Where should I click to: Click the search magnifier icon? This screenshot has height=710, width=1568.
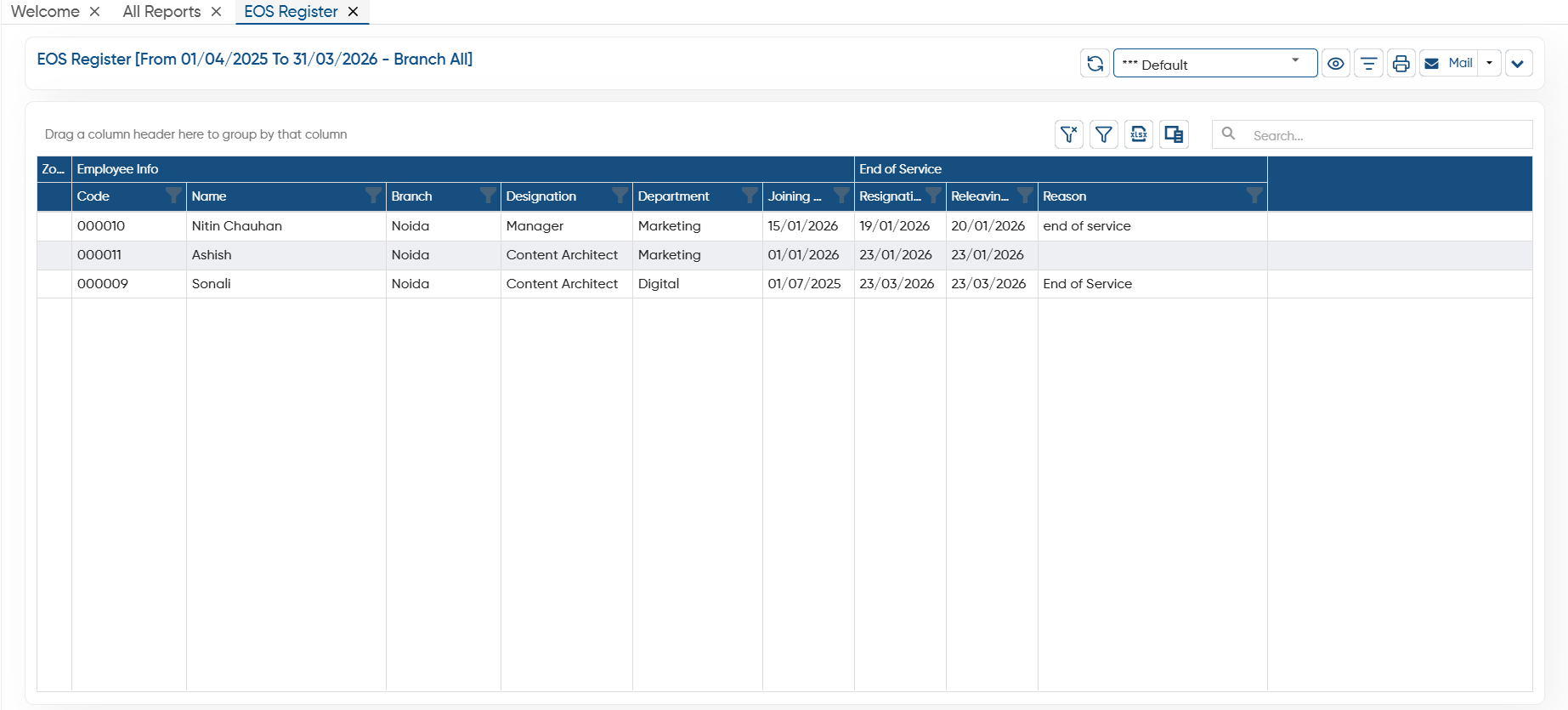click(1228, 133)
